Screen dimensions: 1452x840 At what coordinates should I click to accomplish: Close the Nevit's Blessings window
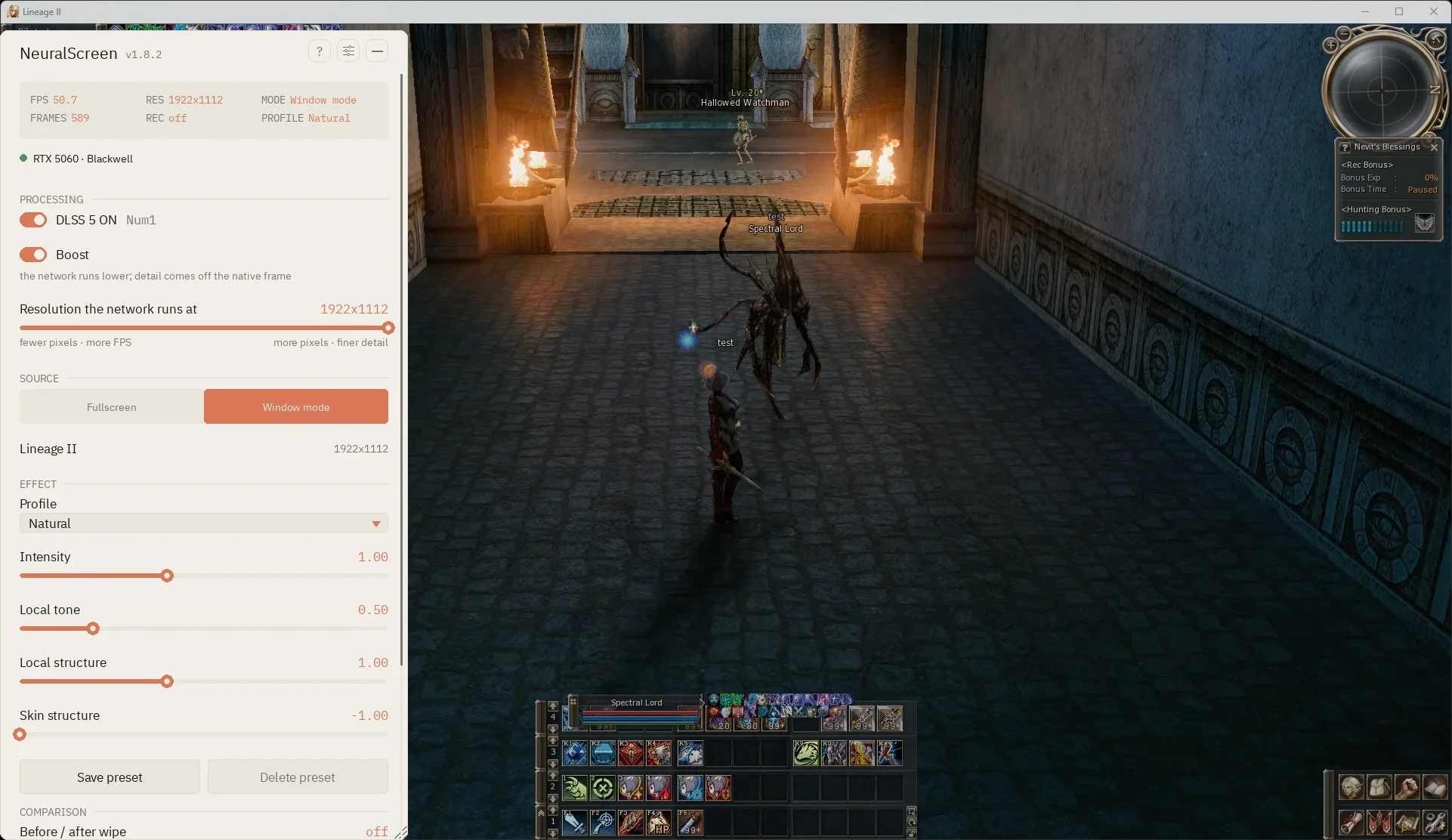point(1434,147)
